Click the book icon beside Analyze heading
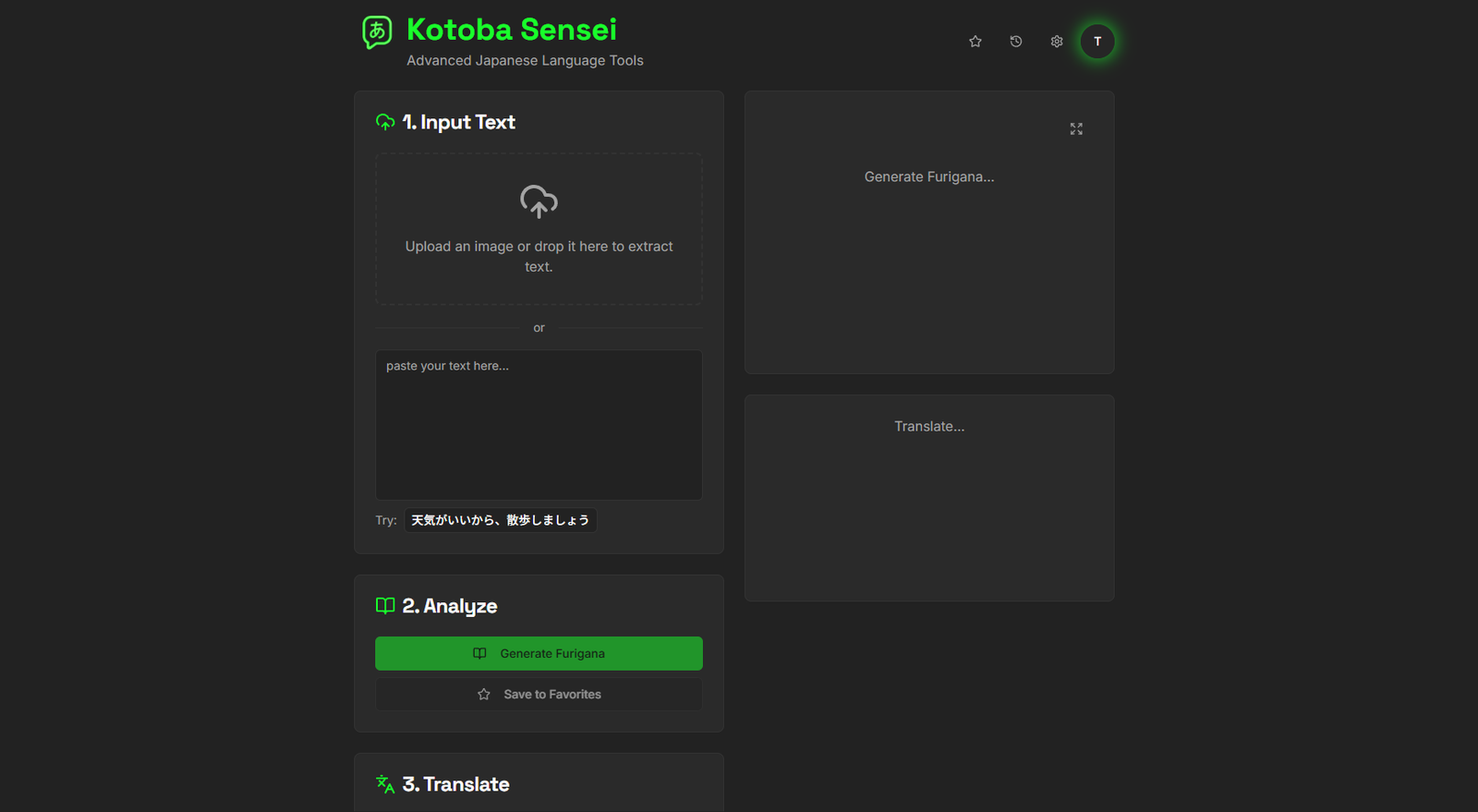The width and height of the screenshot is (1478, 812). 385,606
